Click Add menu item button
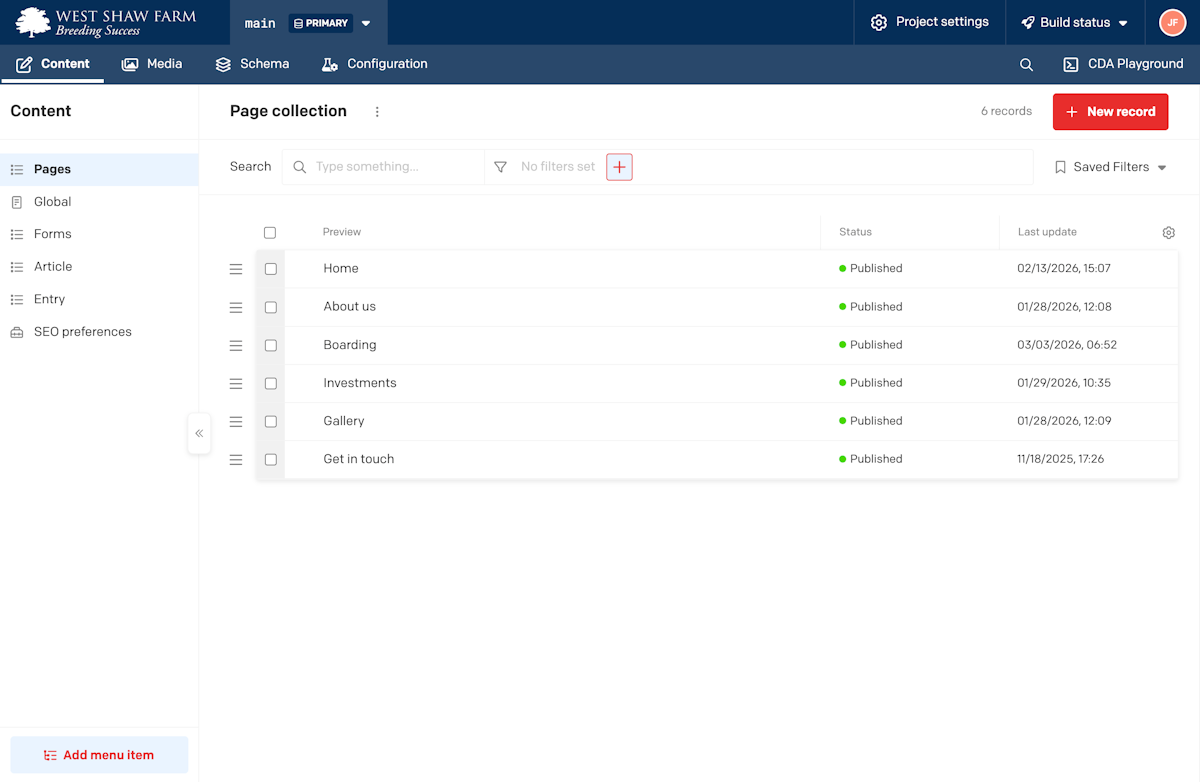 tap(99, 755)
